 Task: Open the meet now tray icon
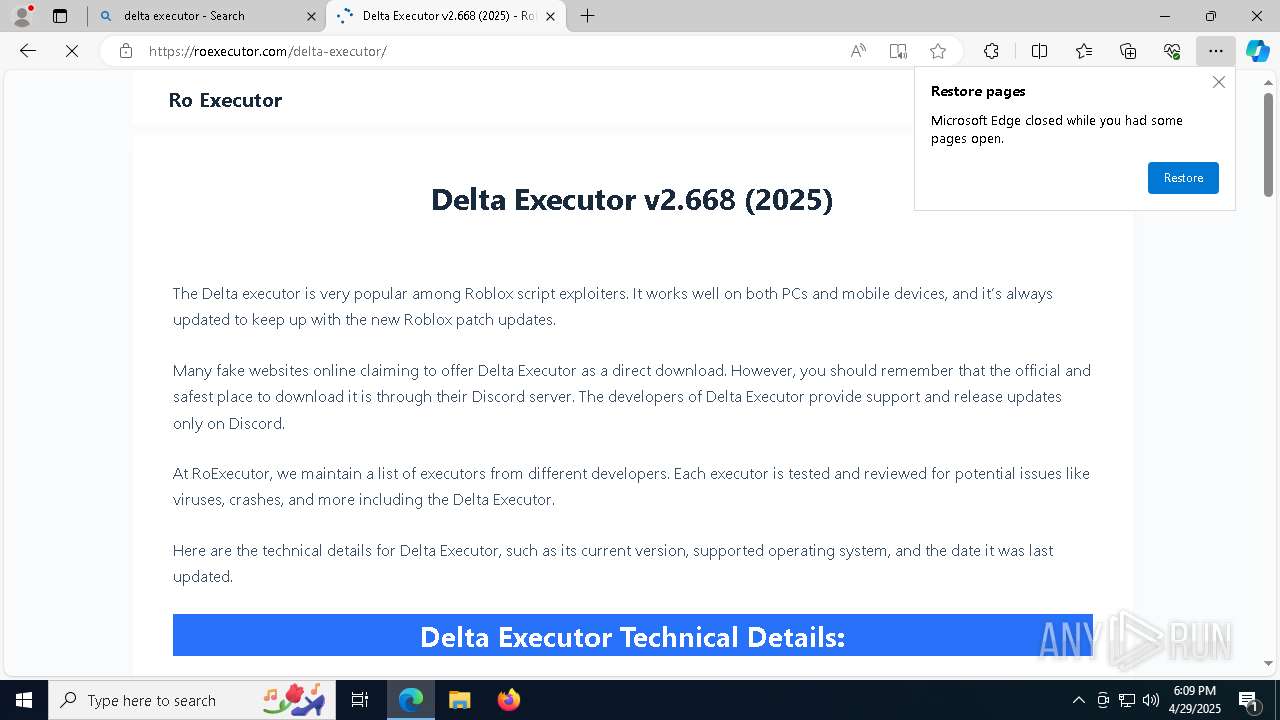coord(1103,700)
